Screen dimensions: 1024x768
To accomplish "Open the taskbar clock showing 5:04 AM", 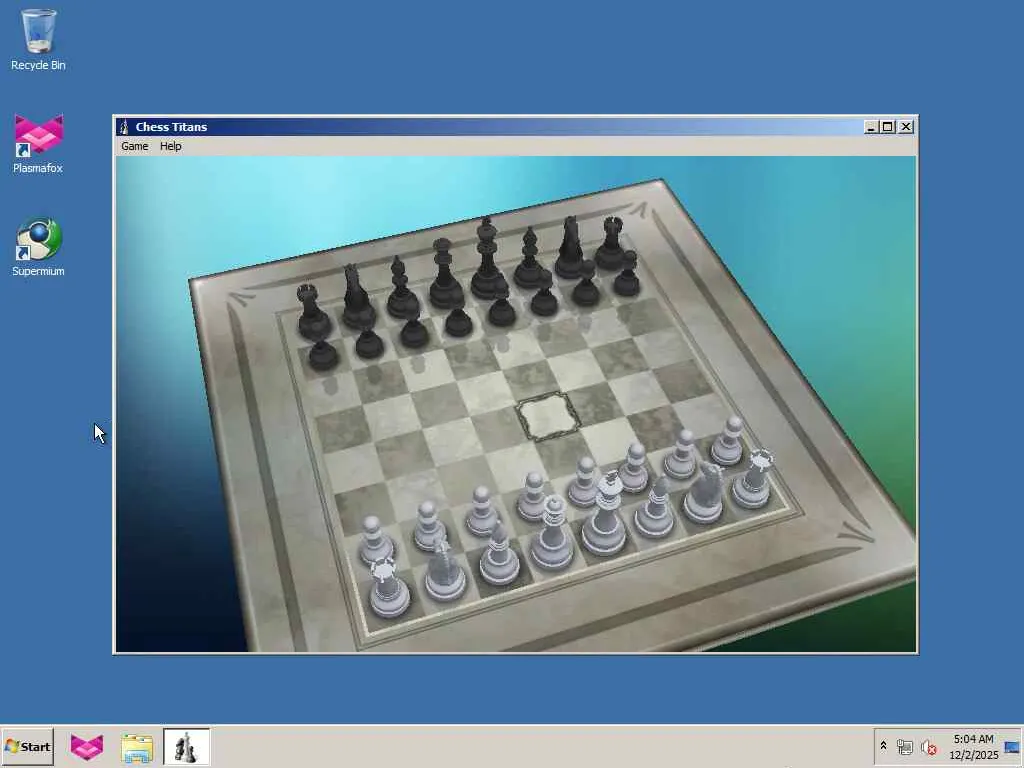I will 974,746.
